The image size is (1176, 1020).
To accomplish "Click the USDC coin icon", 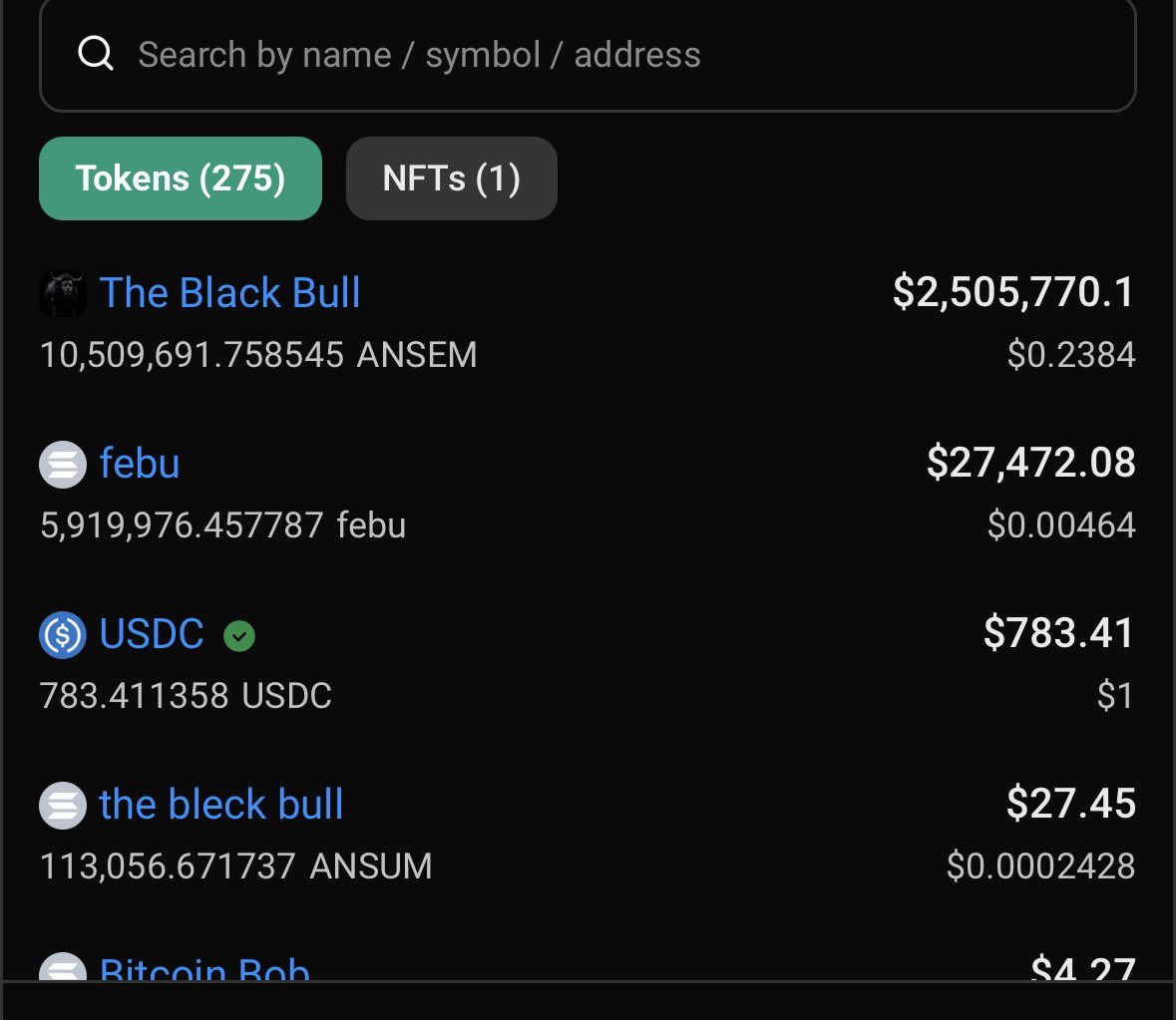I will (x=62, y=635).
